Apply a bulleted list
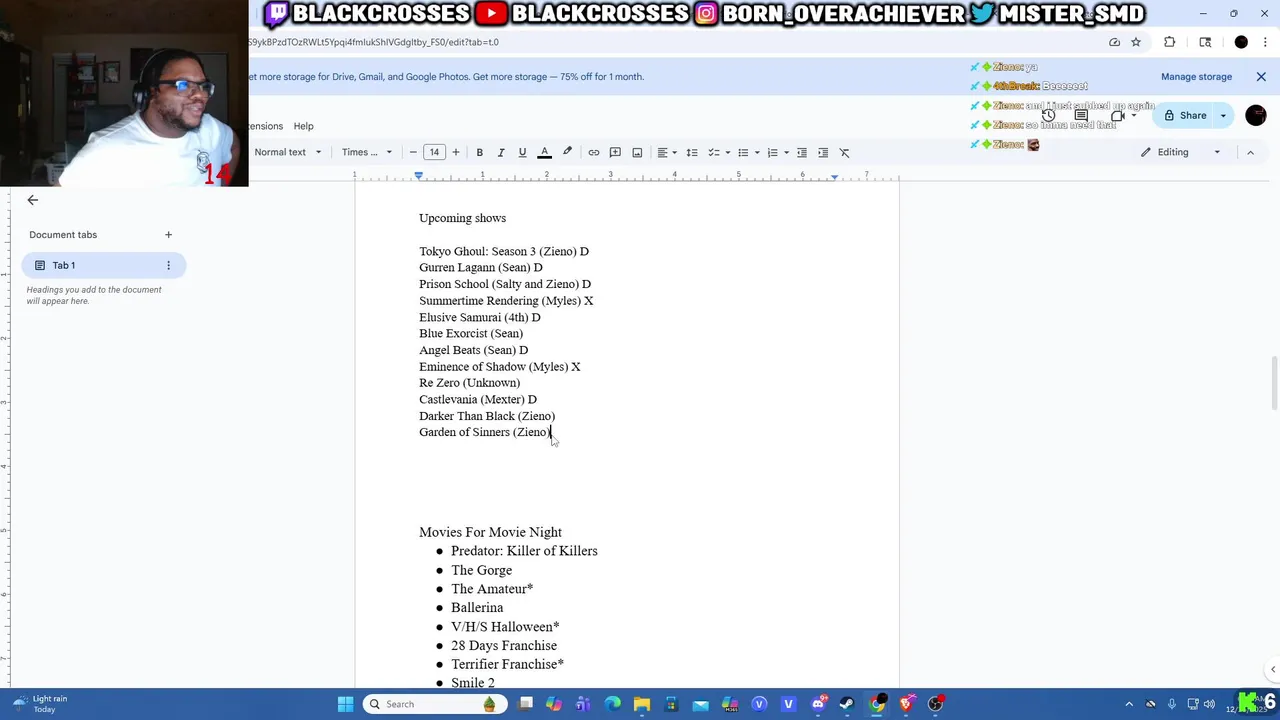The width and height of the screenshot is (1280, 720). 743,152
